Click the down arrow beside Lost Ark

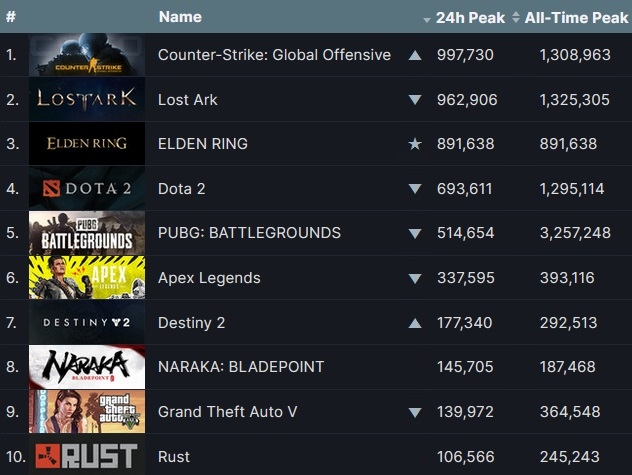[x=415, y=100]
